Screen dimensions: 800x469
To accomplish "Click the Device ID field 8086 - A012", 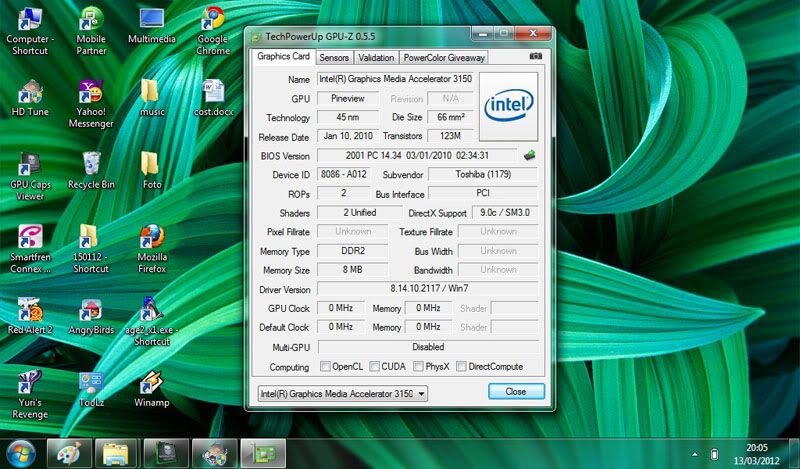I will pos(343,175).
